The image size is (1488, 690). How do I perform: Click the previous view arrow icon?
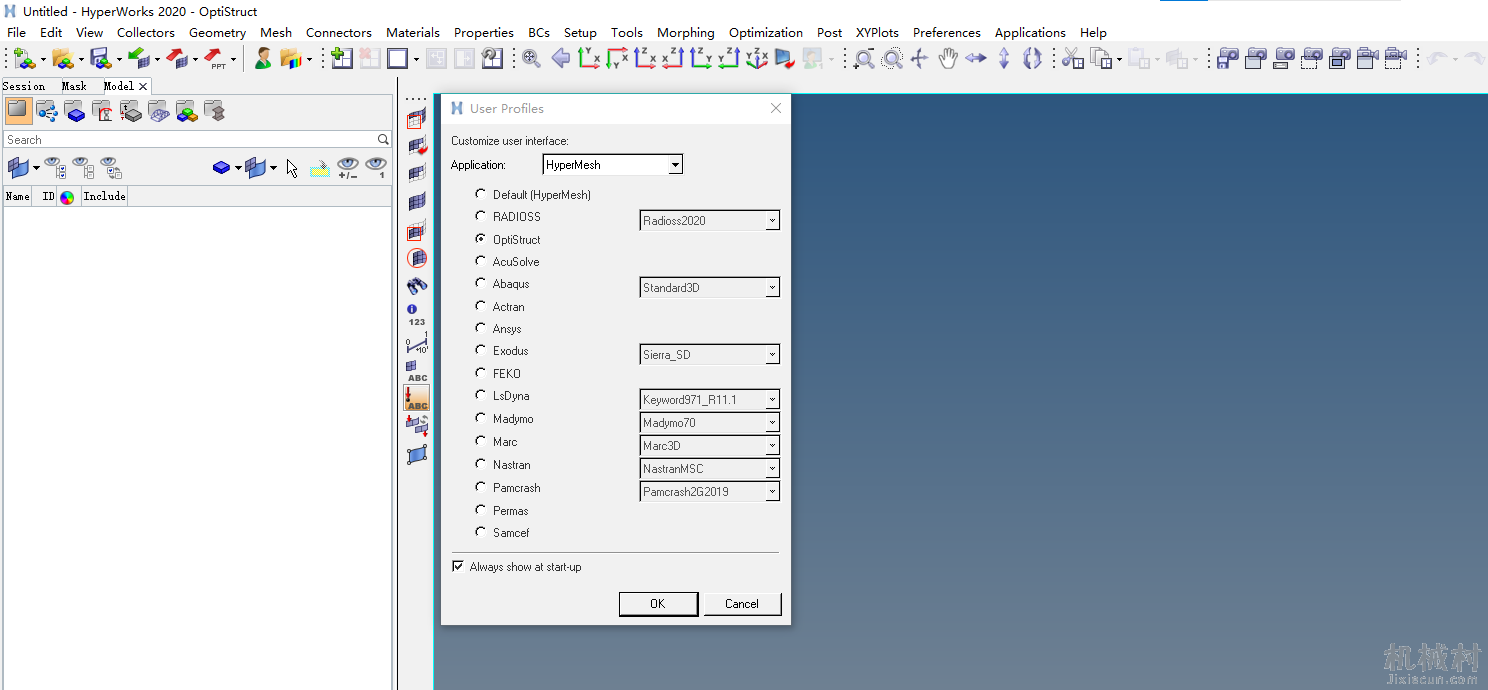point(561,59)
